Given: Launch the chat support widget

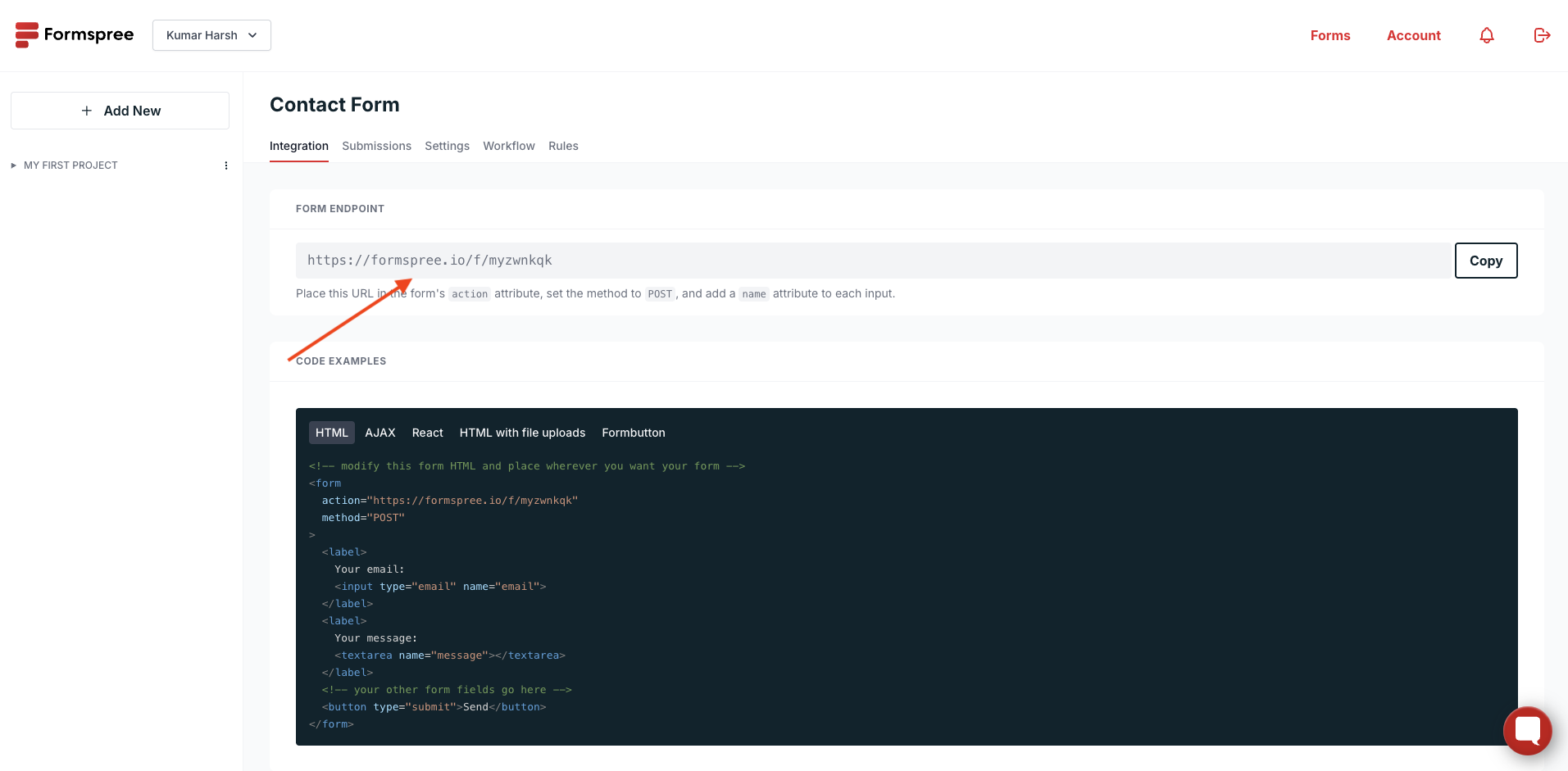Looking at the screenshot, I should point(1527,730).
